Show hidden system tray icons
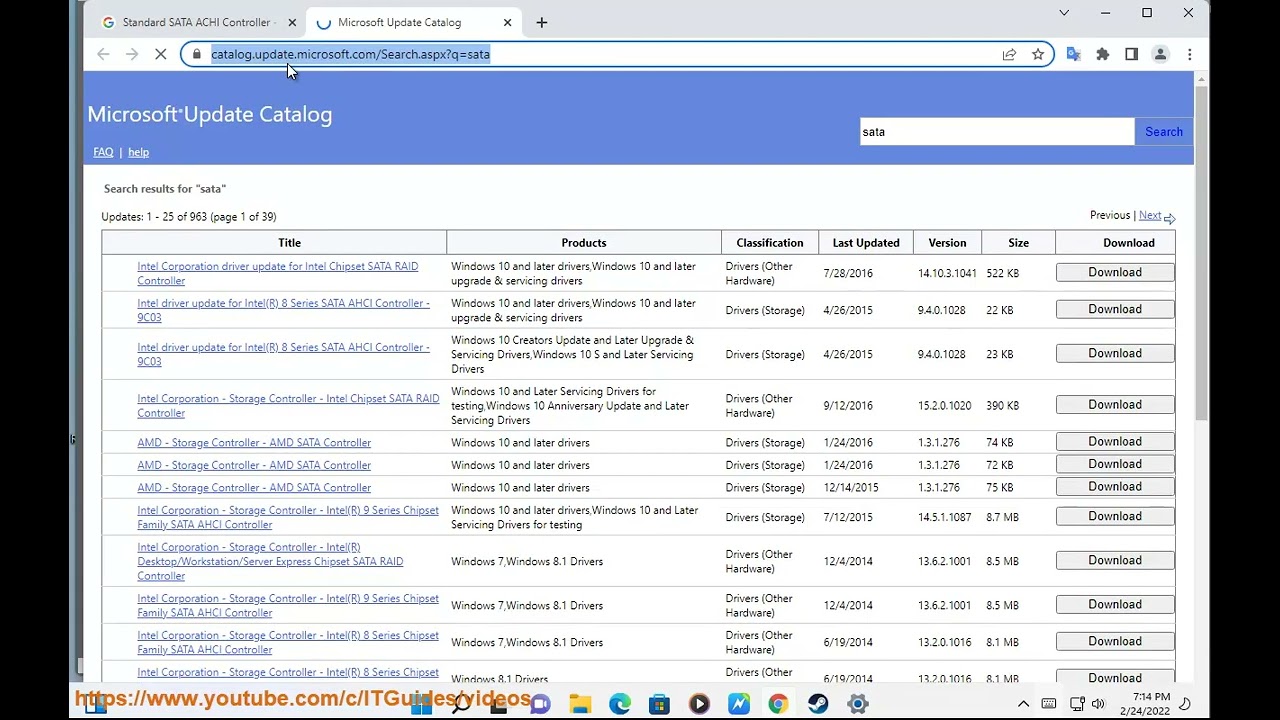 pos(1023,704)
